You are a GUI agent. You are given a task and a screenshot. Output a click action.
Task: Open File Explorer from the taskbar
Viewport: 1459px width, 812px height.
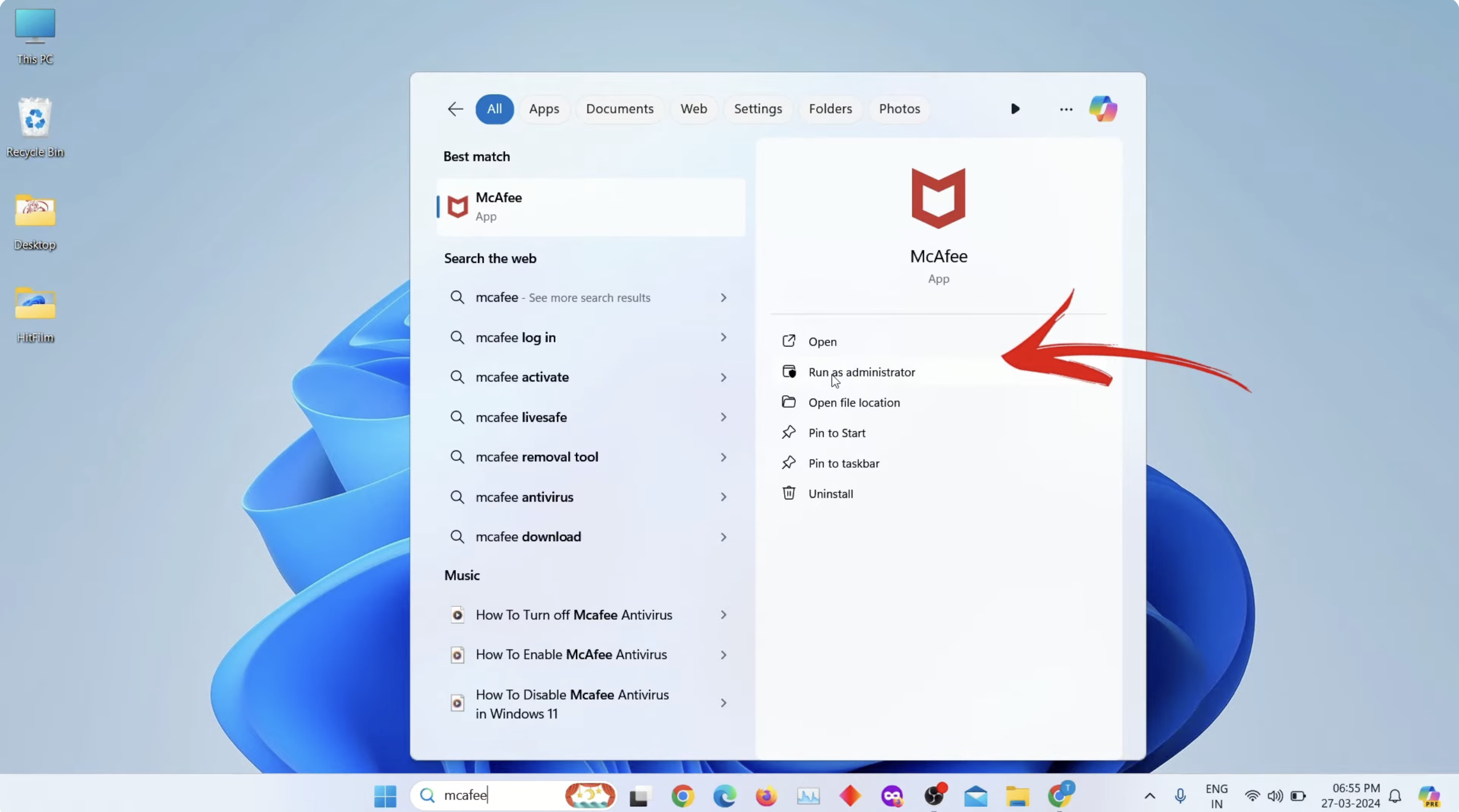coord(1017,795)
